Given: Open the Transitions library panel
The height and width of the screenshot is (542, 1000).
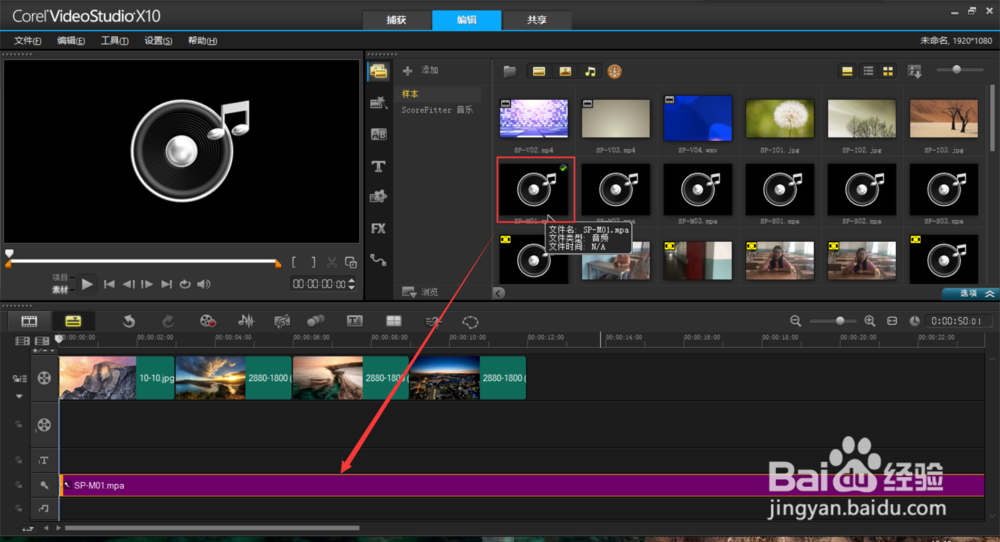Looking at the screenshot, I should click(x=378, y=134).
